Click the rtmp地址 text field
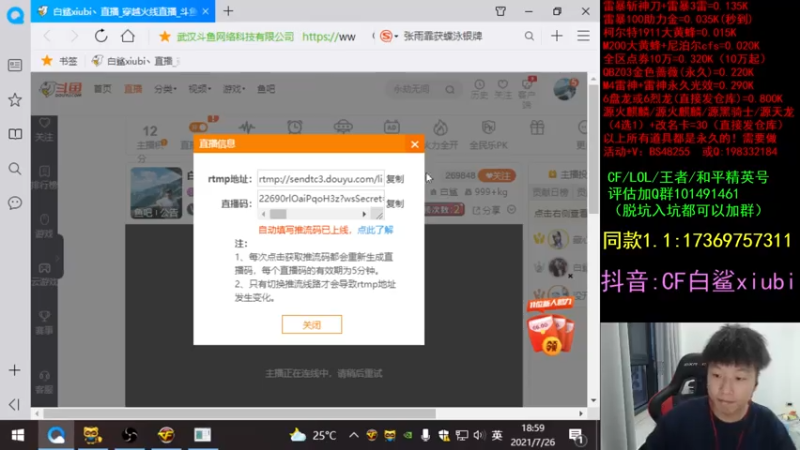This screenshot has width=800, height=450. coord(320,179)
